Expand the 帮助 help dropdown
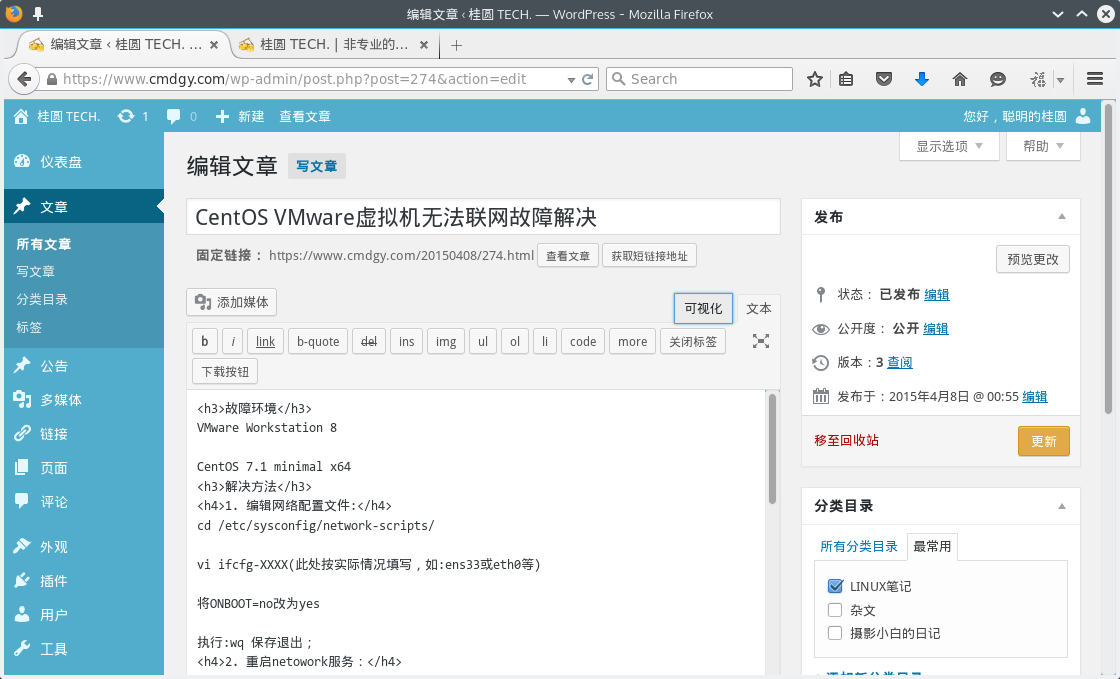 [x=1043, y=146]
